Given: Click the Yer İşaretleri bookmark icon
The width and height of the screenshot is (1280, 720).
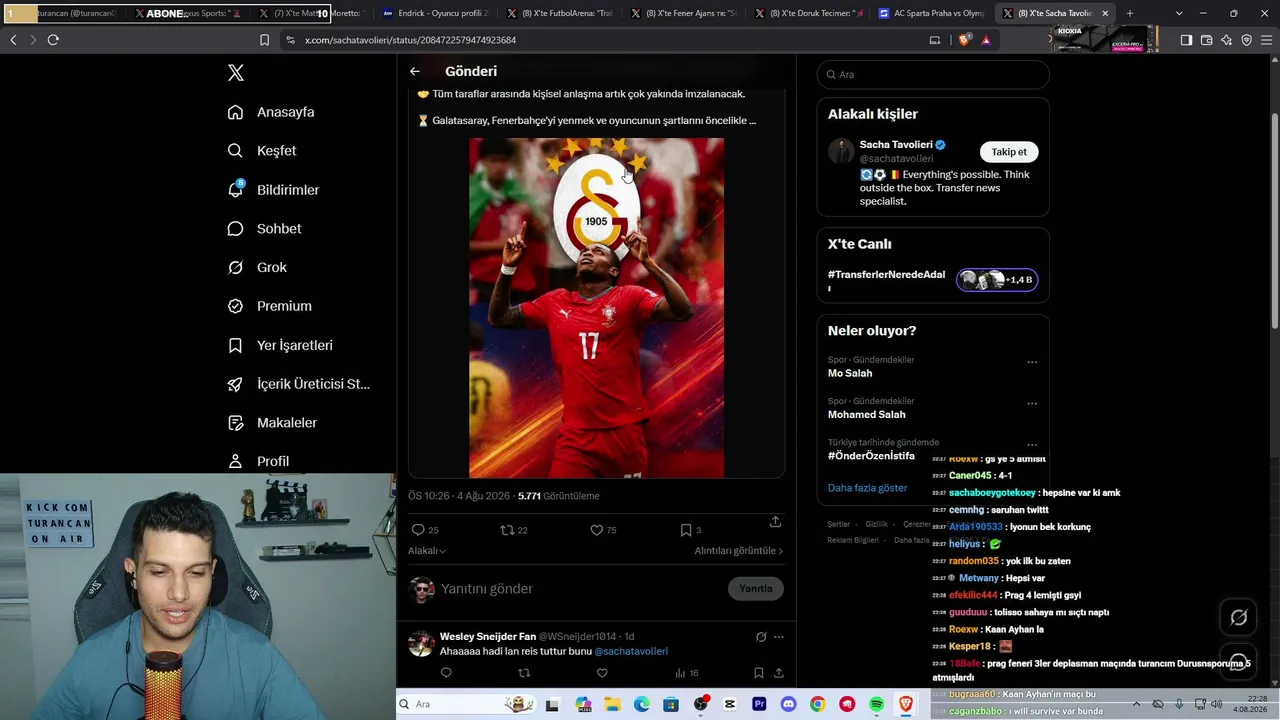Looking at the screenshot, I should tap(235, 345).
